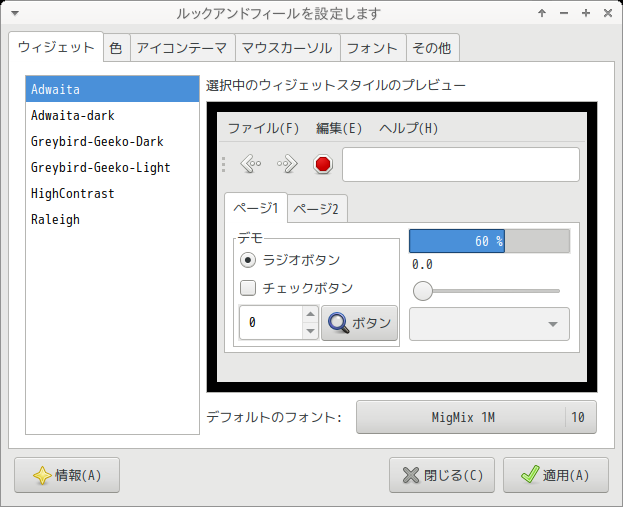This screenshot has width=623, height=507.
Task: Select the Greybird-Geeko-Light theme
Action: coord(112,167)
